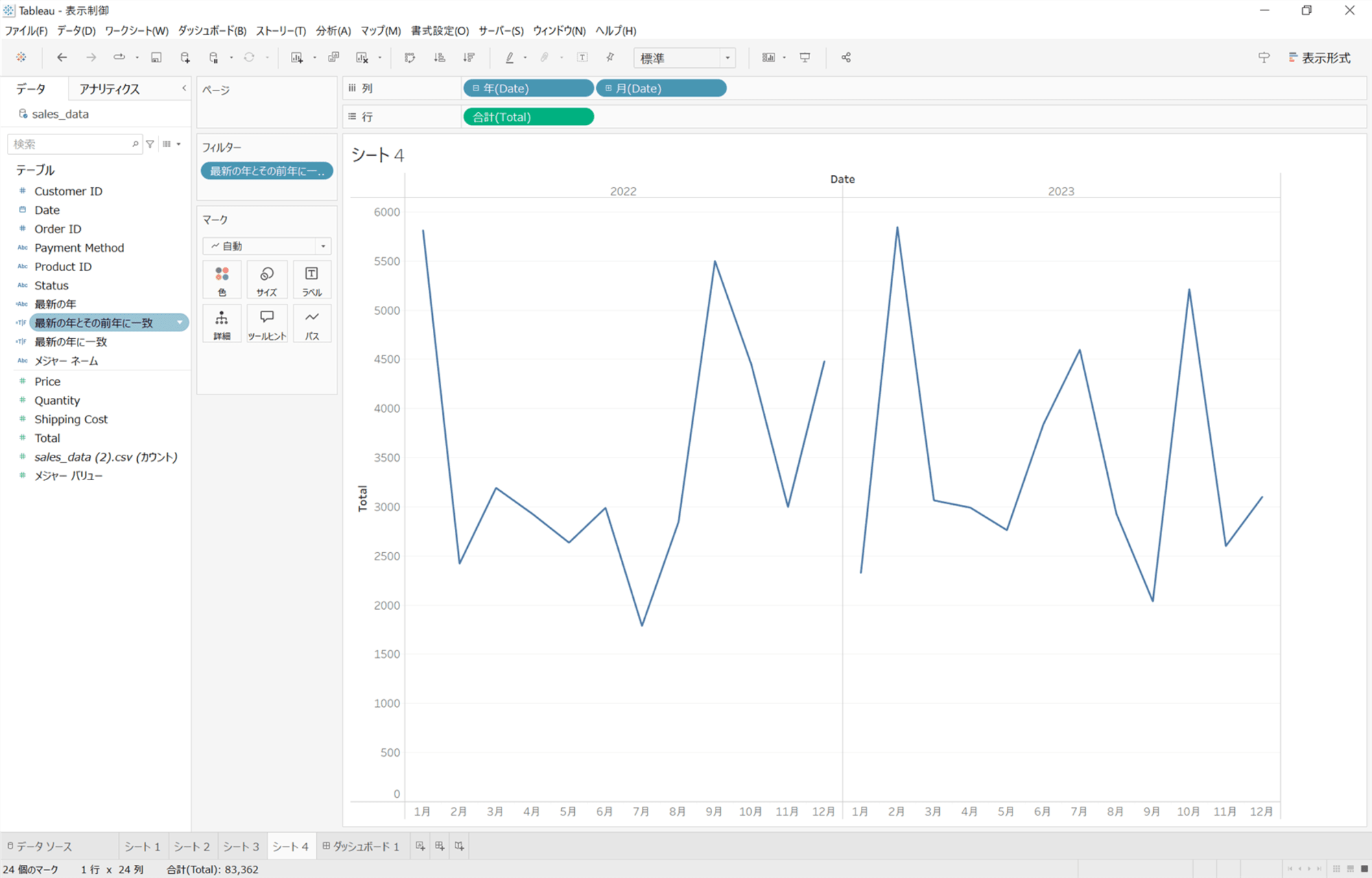The height and width of the screenshot is (878, 1372).
Task: Select the filter pill 最新の年とその前年に一致
Action: click(x=267, y=171)
